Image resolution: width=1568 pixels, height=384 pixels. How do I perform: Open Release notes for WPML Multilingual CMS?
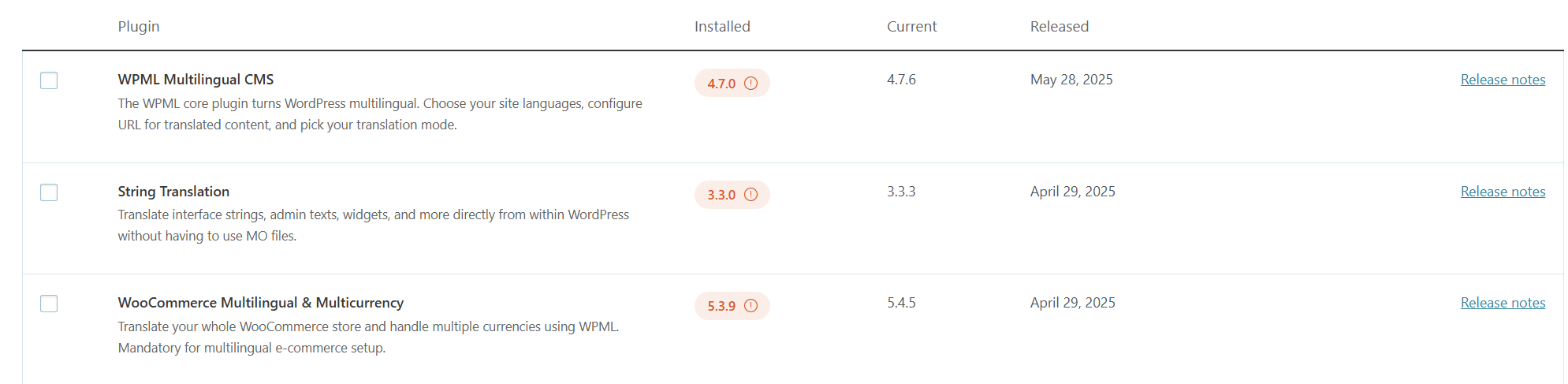(1503, 80)
